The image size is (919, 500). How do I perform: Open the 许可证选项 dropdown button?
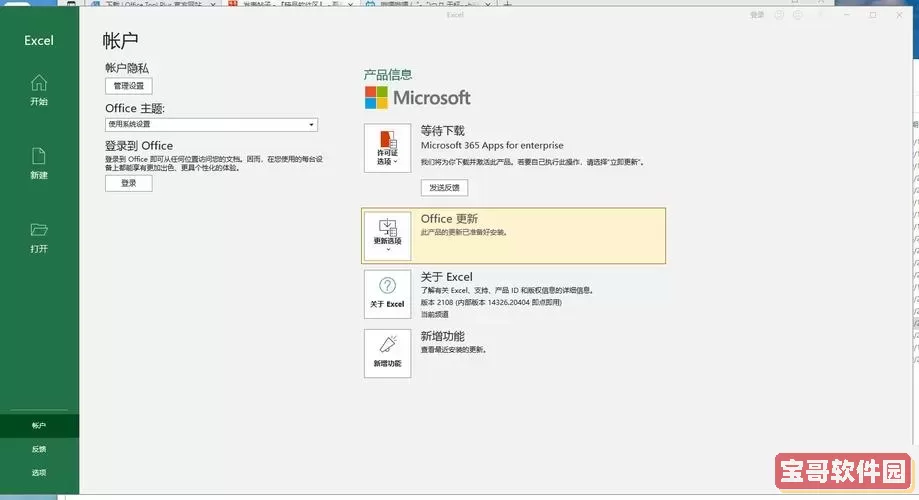(387, 148)
